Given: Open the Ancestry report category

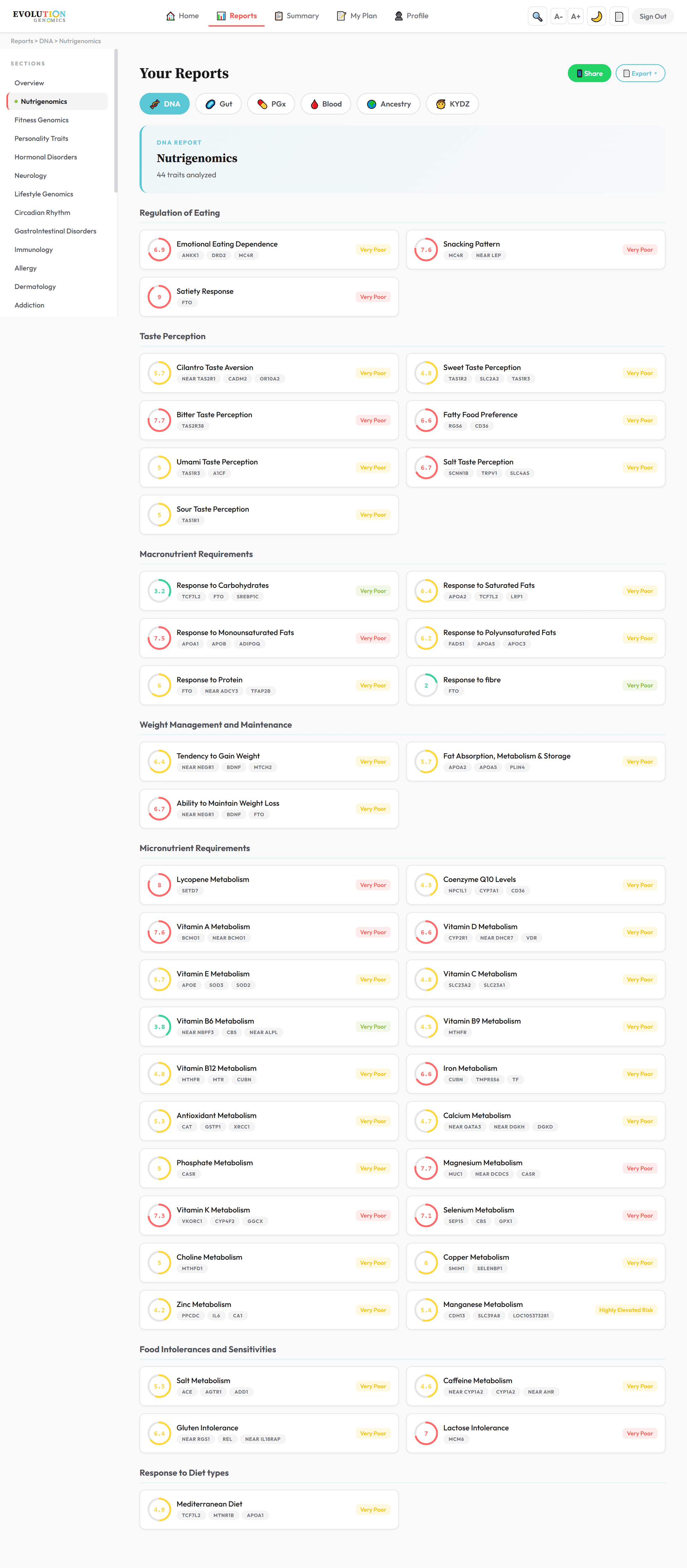Looking at the screenshot, I should 389,104.
